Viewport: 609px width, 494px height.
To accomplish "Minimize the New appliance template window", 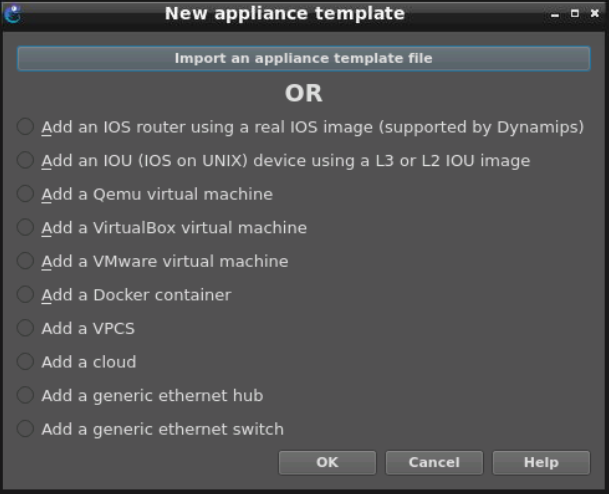I will pos(556,14).
